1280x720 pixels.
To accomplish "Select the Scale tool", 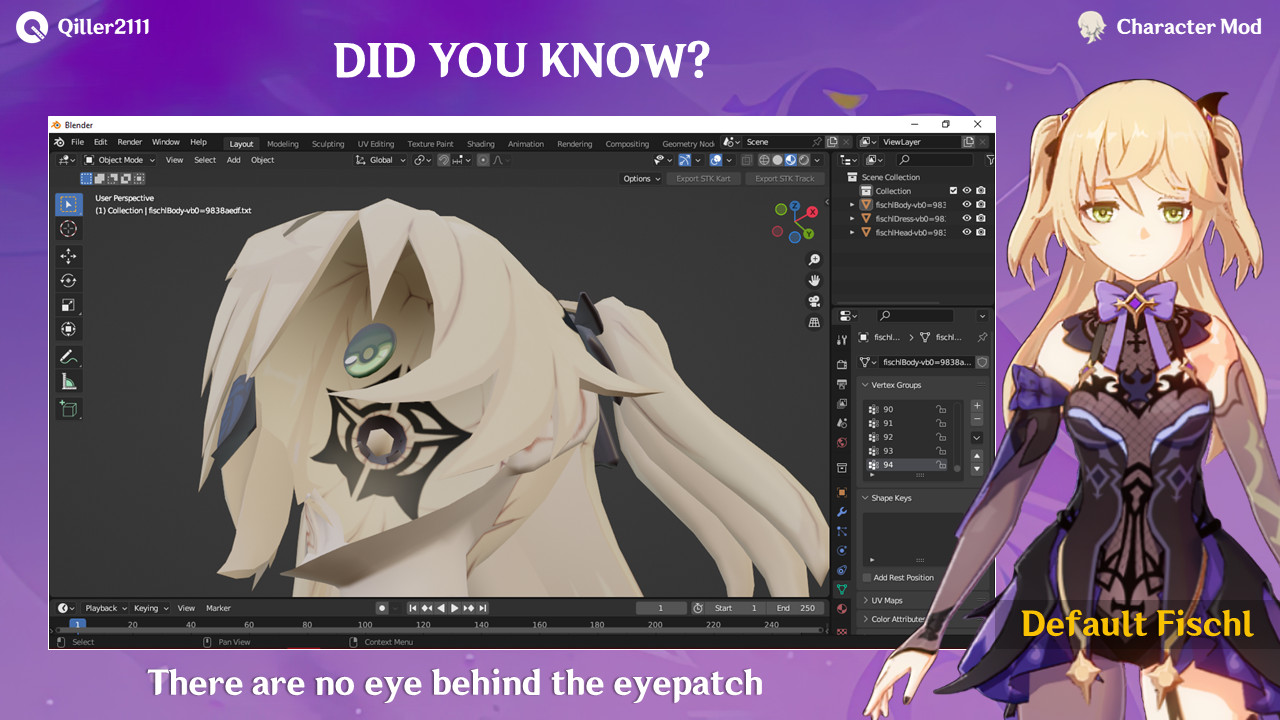I will [68, 305].
